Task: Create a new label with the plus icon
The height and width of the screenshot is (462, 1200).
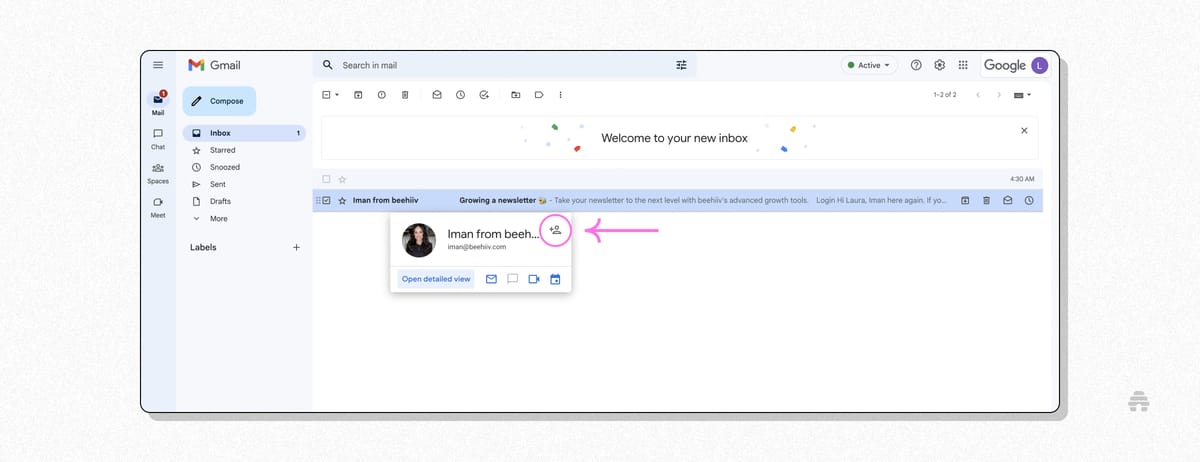Action: pyautogui.click(x=296, y=247)
